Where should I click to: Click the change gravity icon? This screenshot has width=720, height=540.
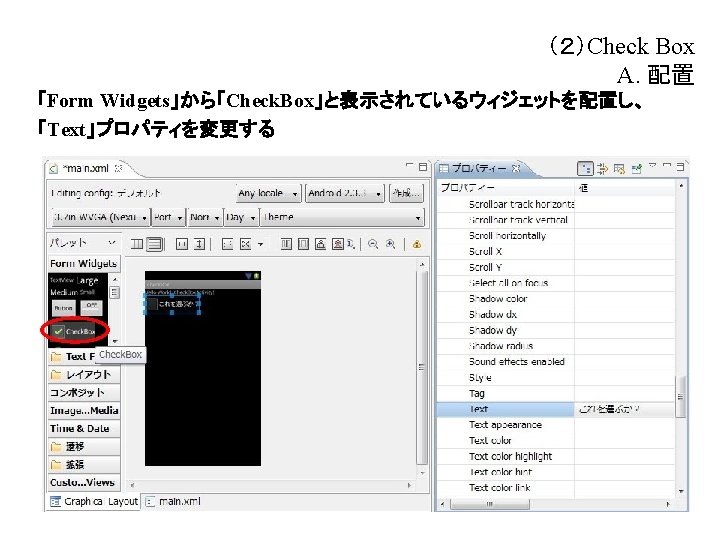(246, 244)
